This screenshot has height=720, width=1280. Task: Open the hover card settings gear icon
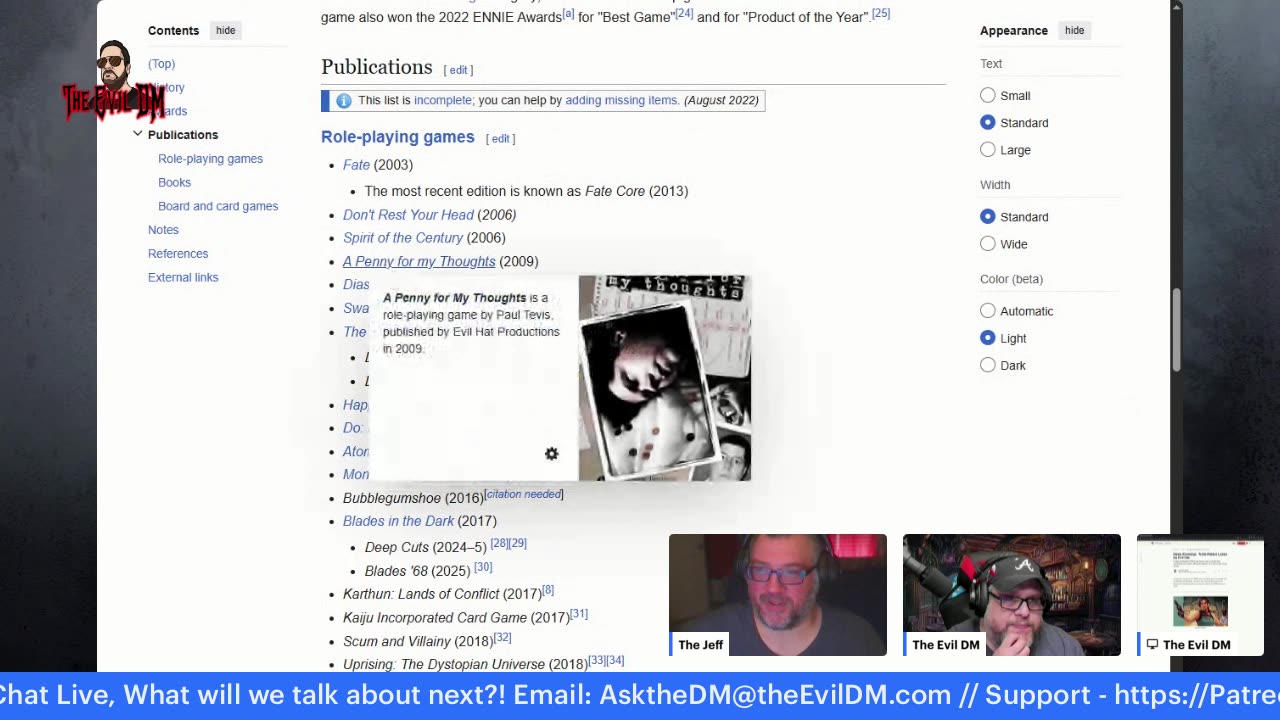coord(551,454)
